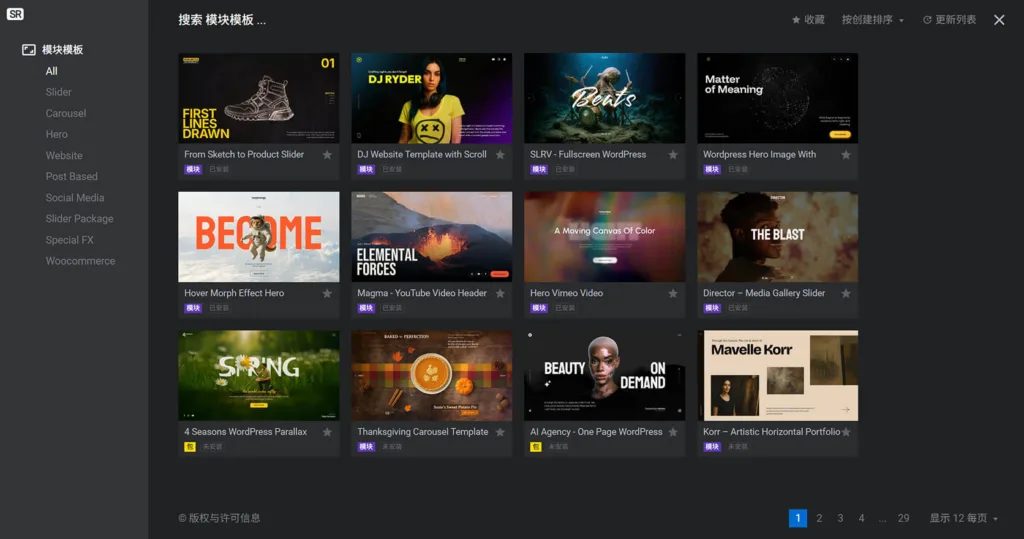Go to page 29 of templates
The height and width of the screenshot is (539, 1024).
point(903,518)
